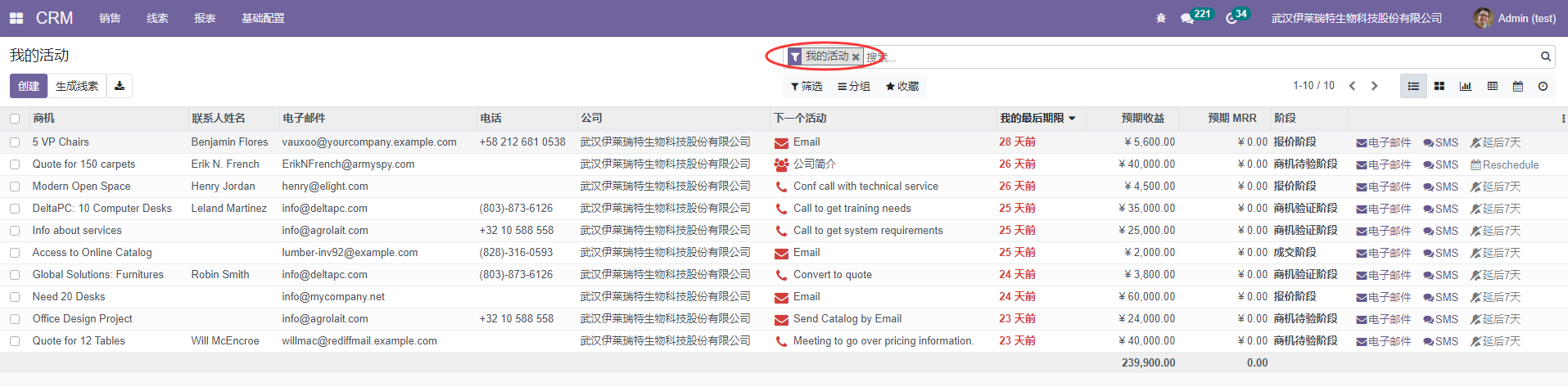Open the 分组 group-by dropdown

853,86
